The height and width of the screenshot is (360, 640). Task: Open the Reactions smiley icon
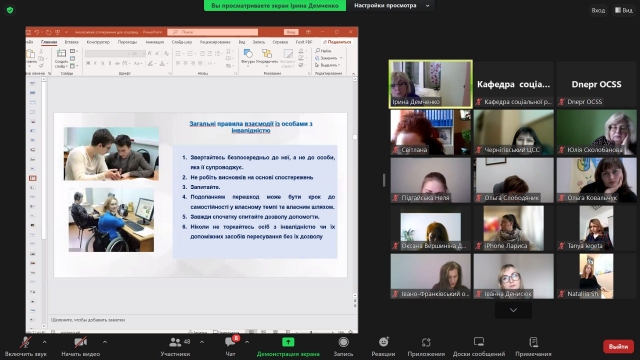tap(383, 342)
